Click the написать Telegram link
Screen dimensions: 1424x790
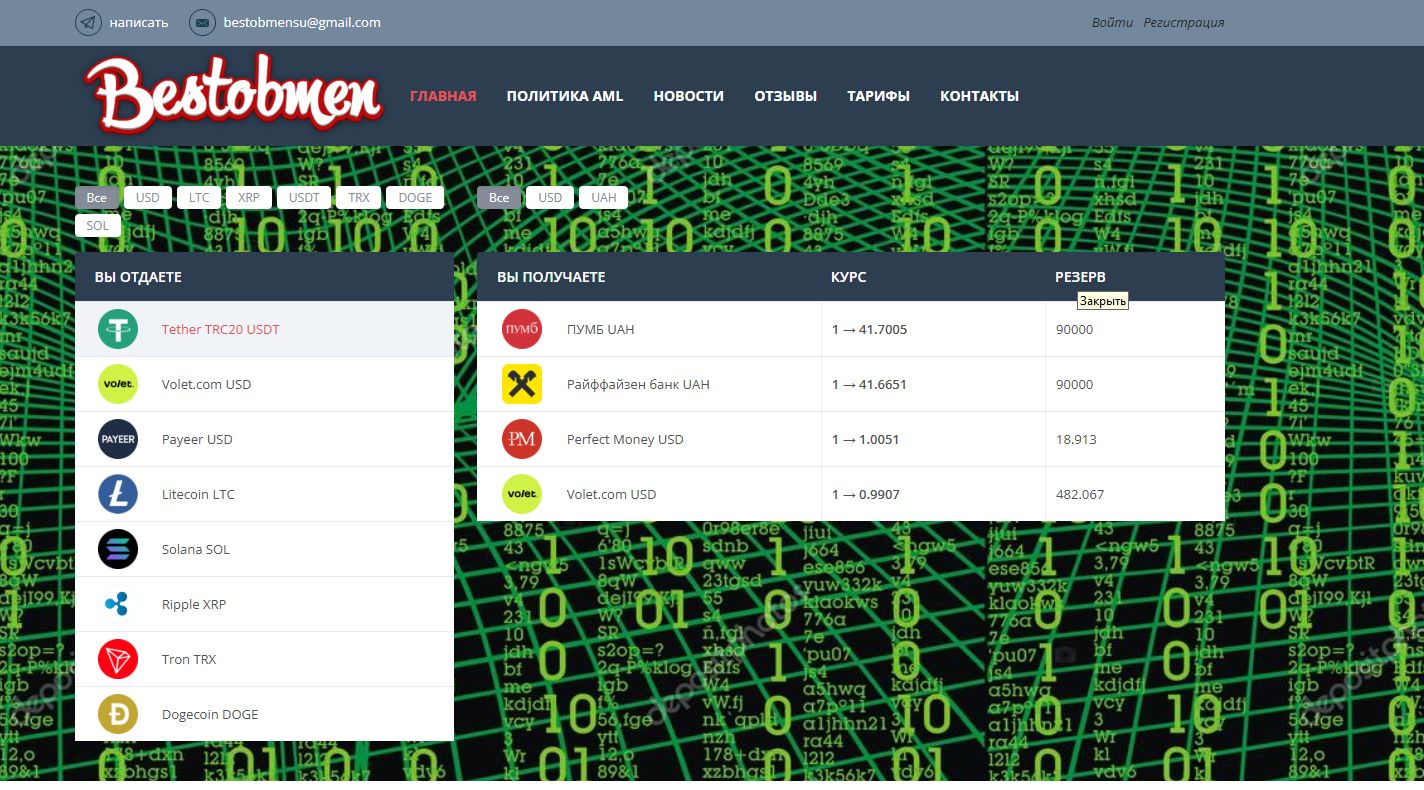point(139,22)
